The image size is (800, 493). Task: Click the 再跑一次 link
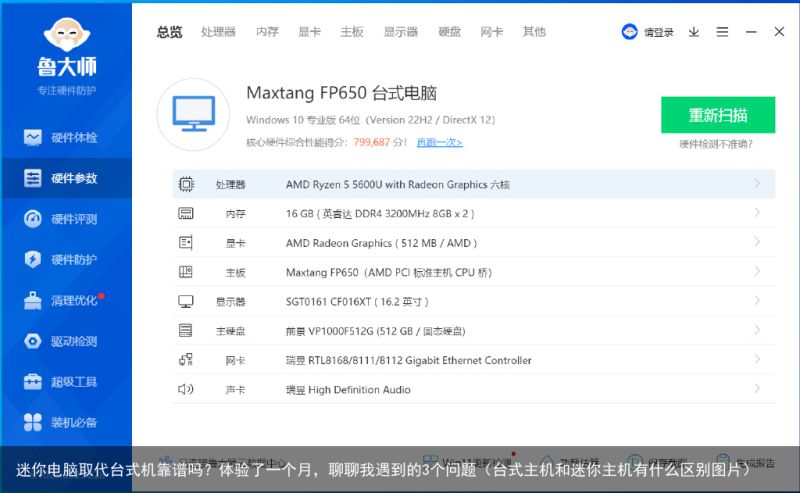pos(439,142)
